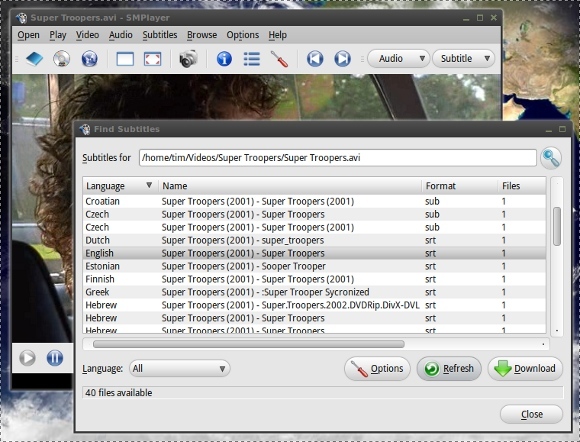Open a URL with the globe icon
The width and height of the screenshot is (580, 442).
90,59
